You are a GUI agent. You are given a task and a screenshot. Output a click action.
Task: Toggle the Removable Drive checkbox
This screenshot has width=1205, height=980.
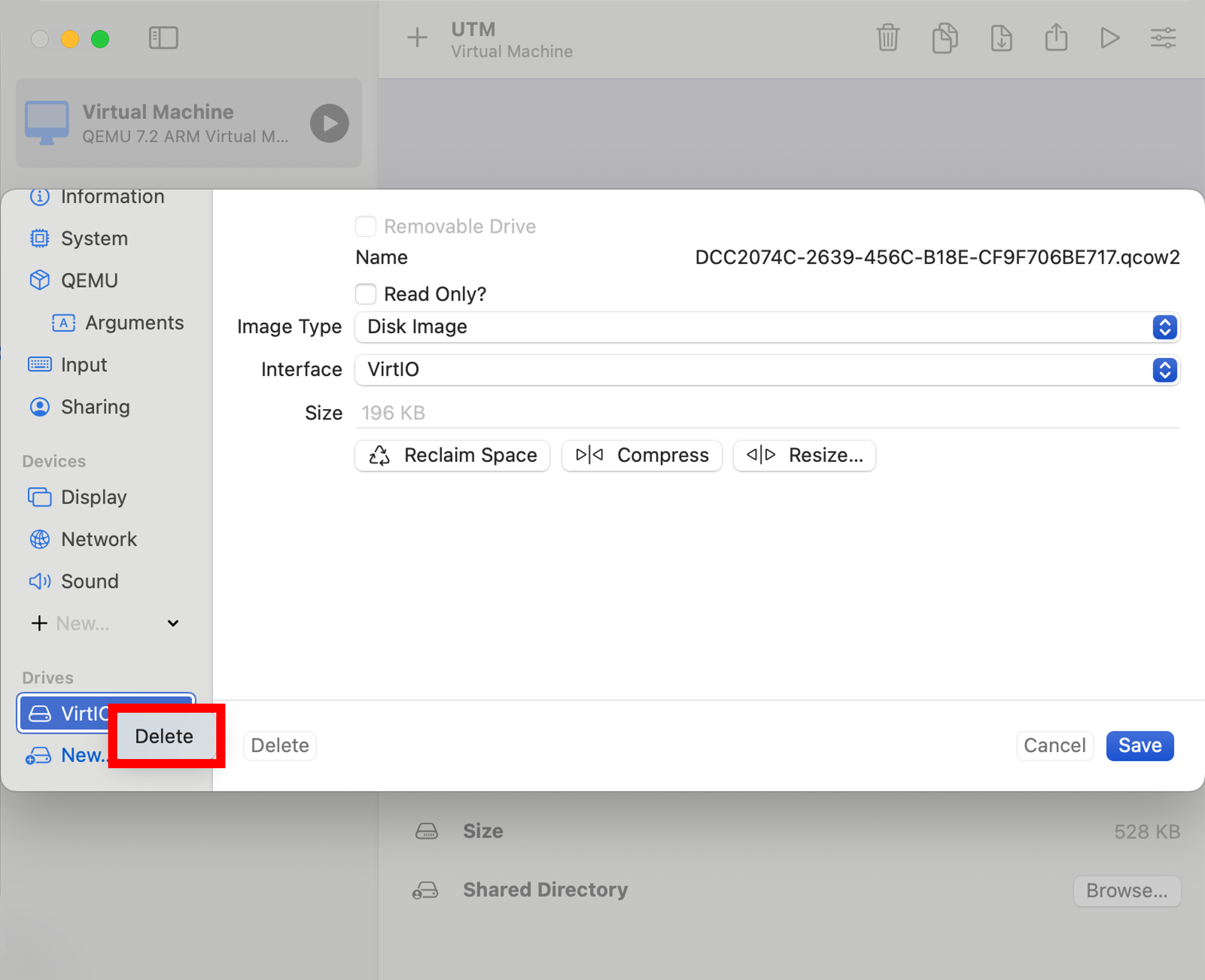[366, 226]
